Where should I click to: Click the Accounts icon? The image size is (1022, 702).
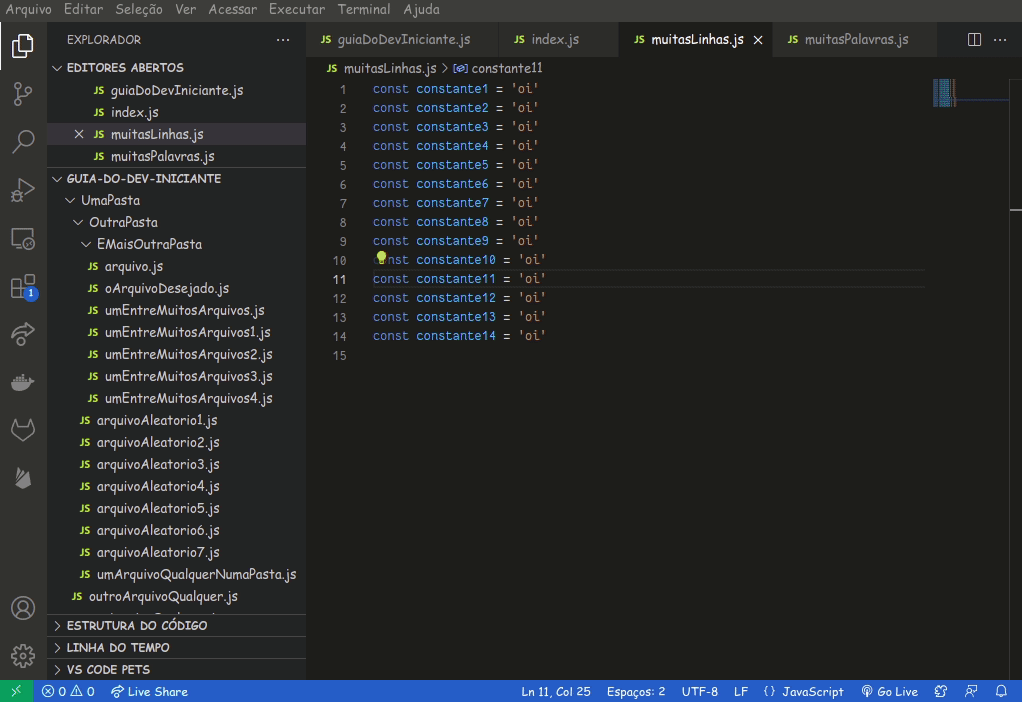click(23, 608)
